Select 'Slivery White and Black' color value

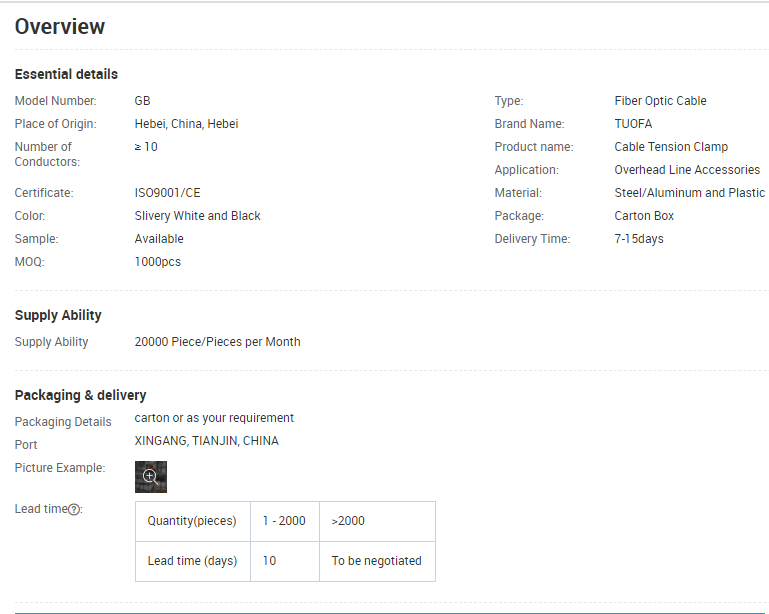197,216
